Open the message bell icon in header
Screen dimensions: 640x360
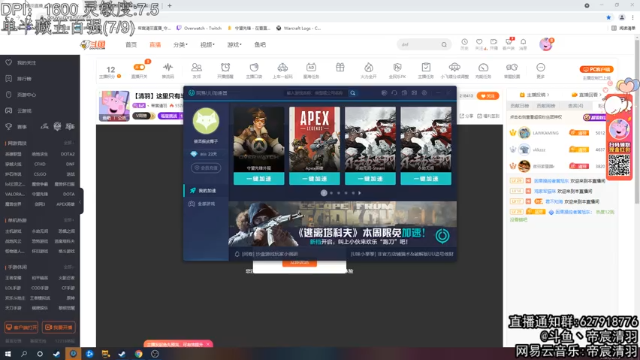pos(523,44)
